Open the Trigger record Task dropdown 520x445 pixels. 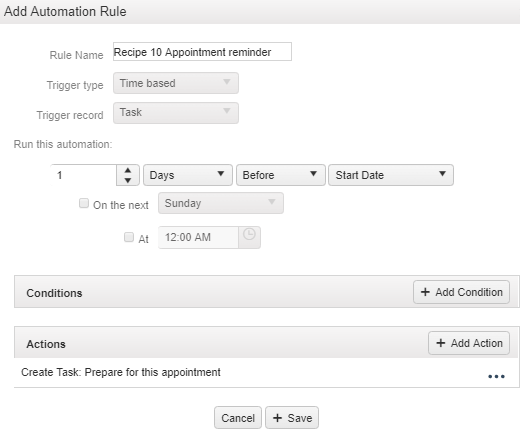coord(176,113)
